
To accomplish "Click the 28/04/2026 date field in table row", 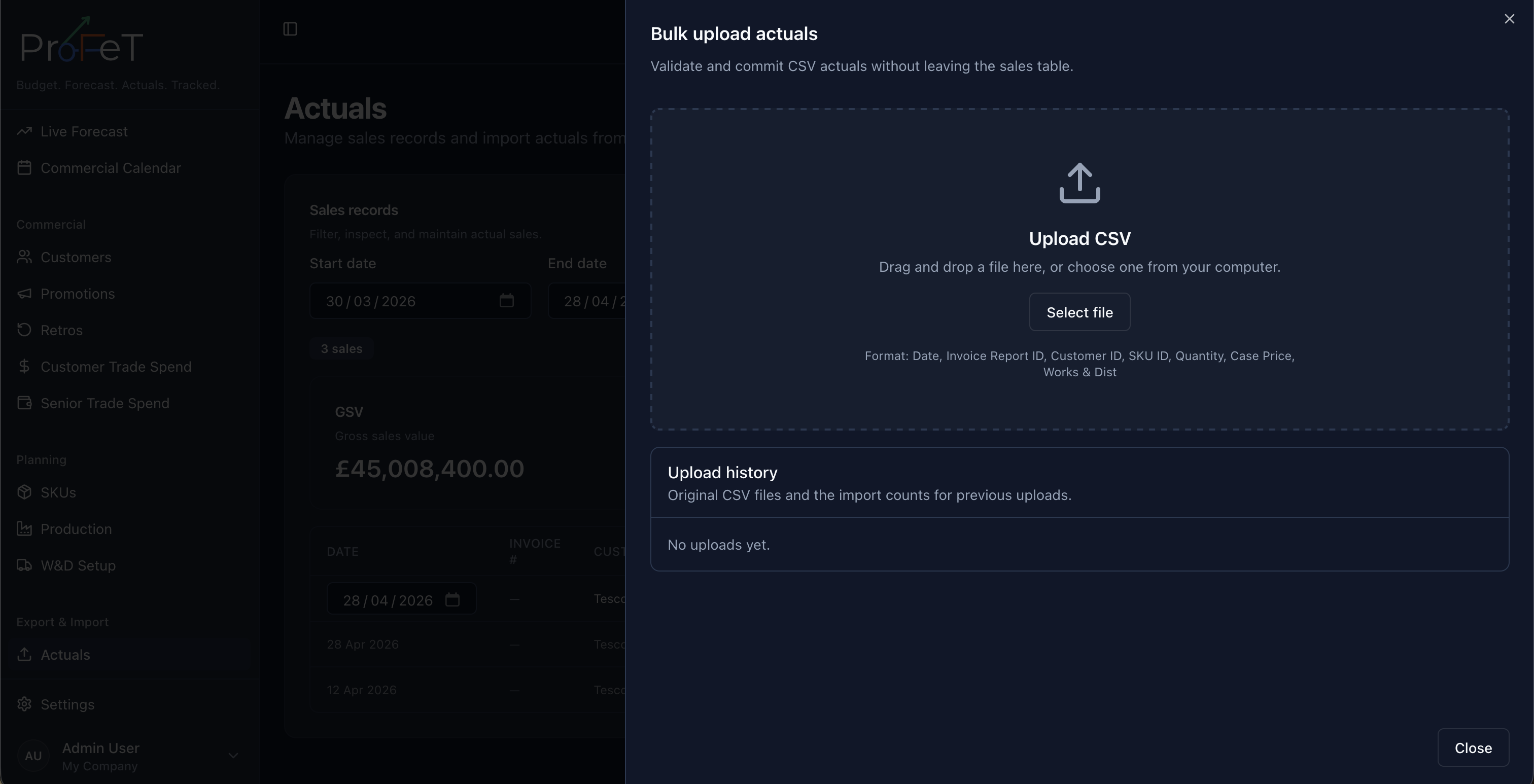I will point(401,599).
